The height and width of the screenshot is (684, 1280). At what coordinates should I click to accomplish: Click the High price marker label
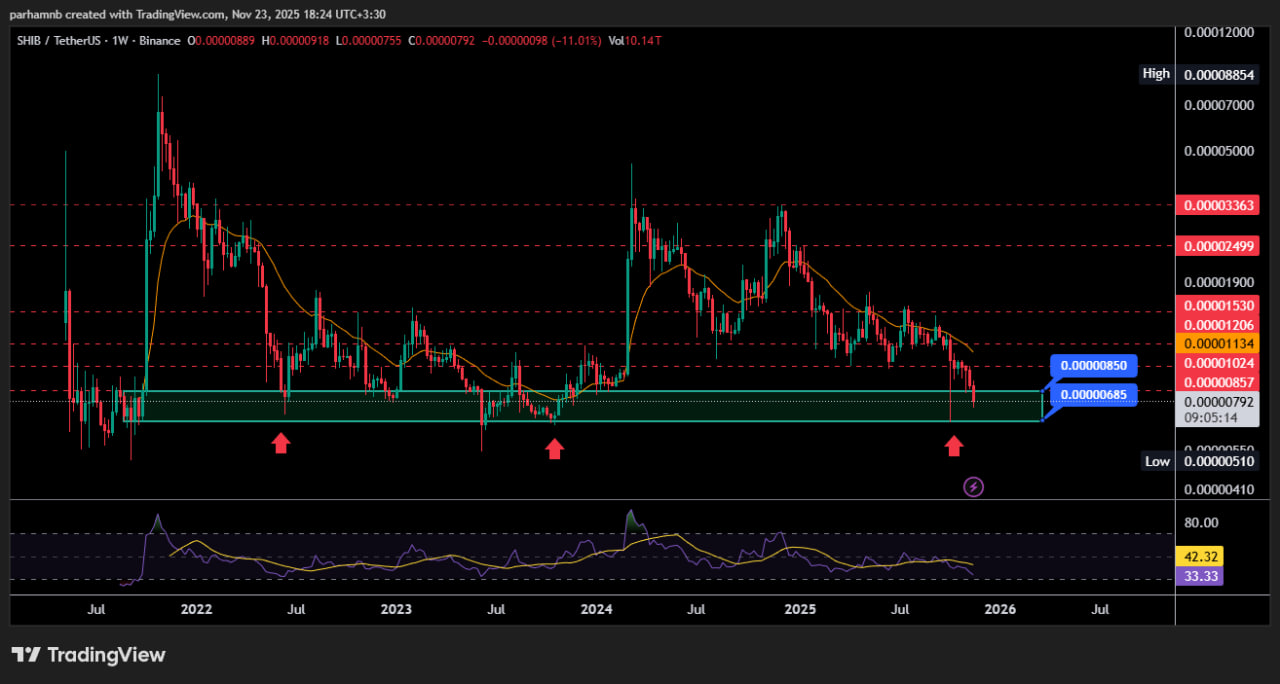(x=1155, y=74)
